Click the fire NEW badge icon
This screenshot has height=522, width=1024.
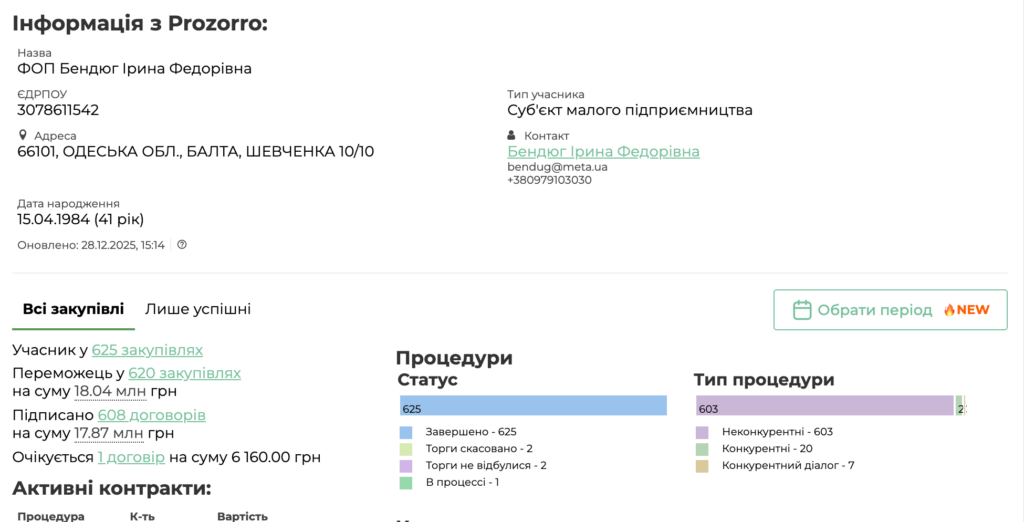click(x=949, y=310)
